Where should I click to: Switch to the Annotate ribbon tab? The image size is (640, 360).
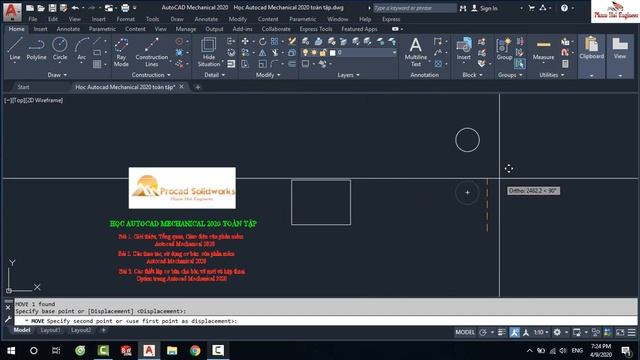(68, 29)
